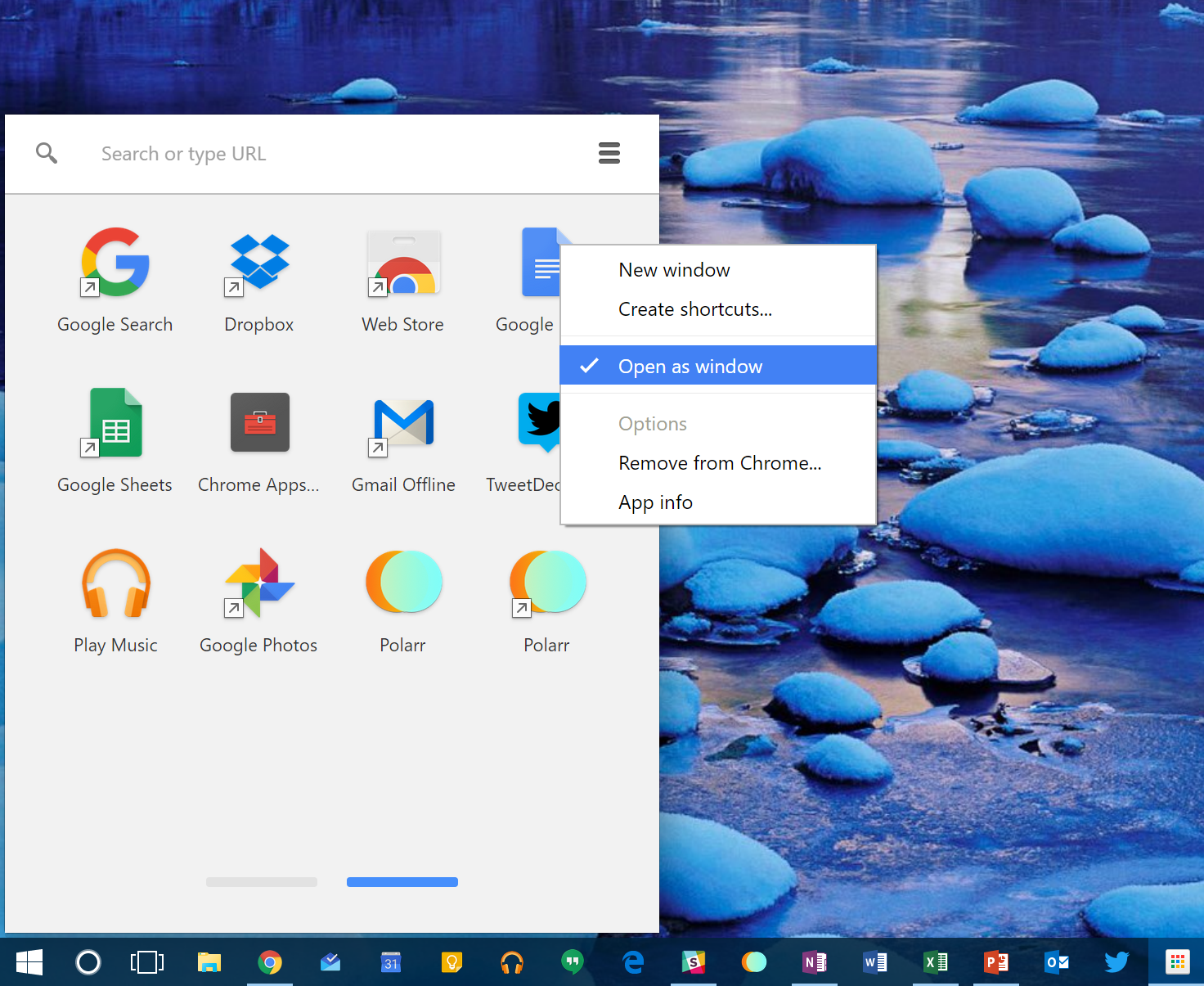1204x986 pixels.
Task: Open Word from taskbar
Action: pos(875,962)
